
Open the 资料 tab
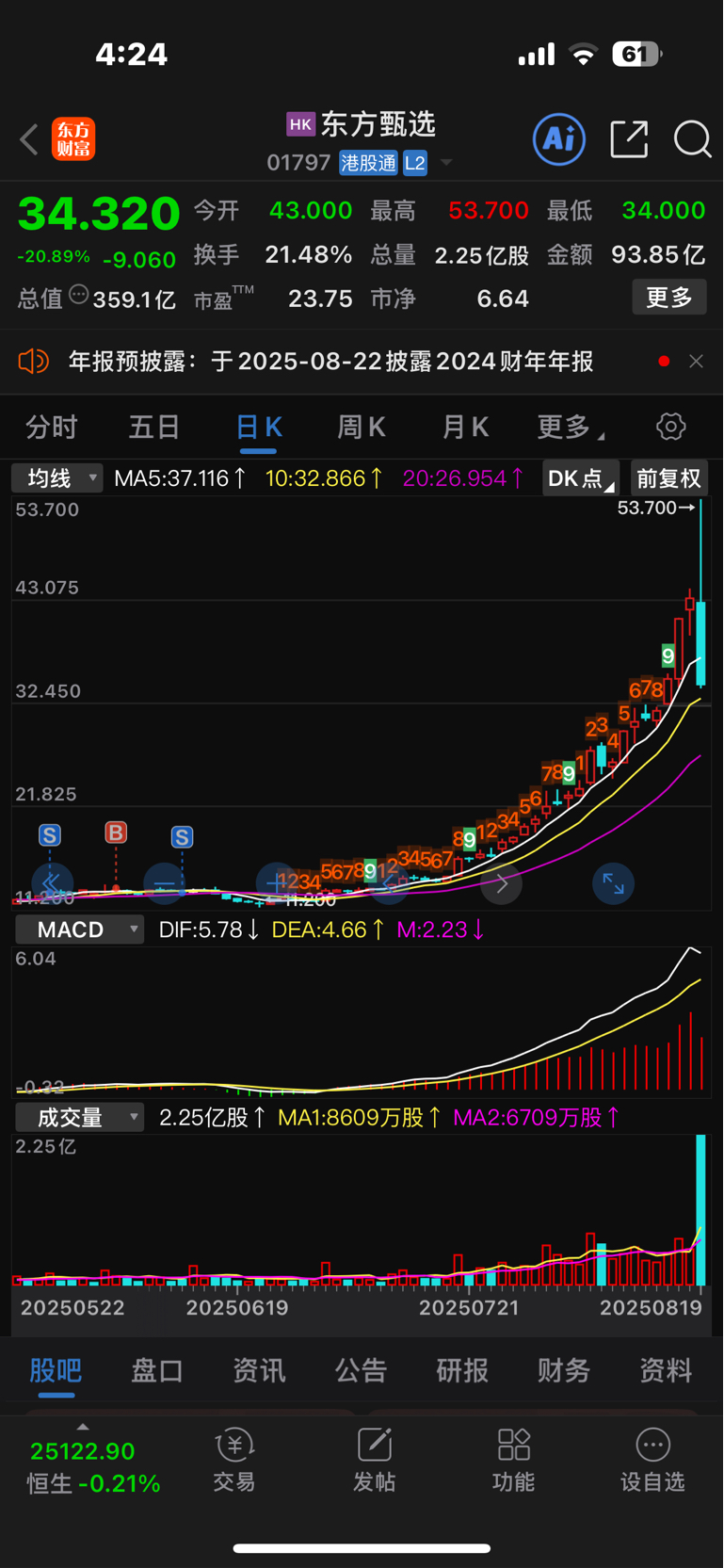pyautogui.click(x=666, y=1370)
